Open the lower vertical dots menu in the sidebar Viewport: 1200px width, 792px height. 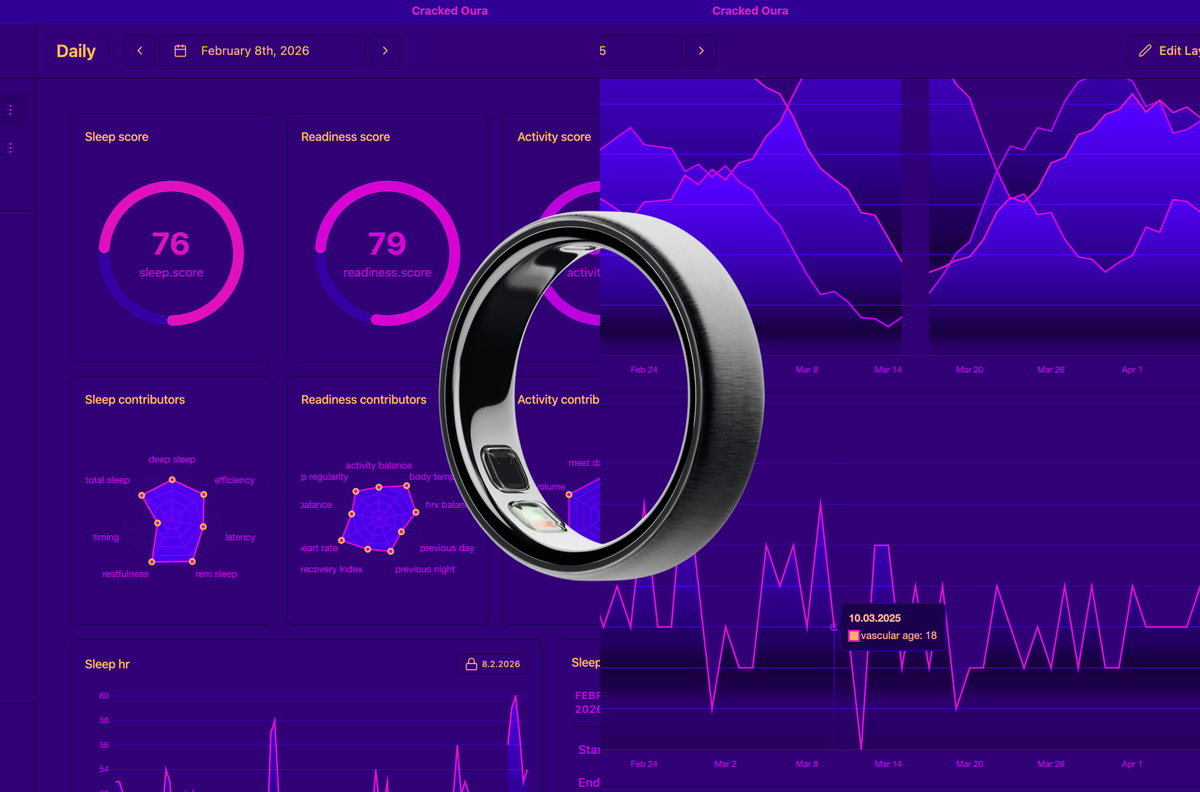click(x=11, y=148)
